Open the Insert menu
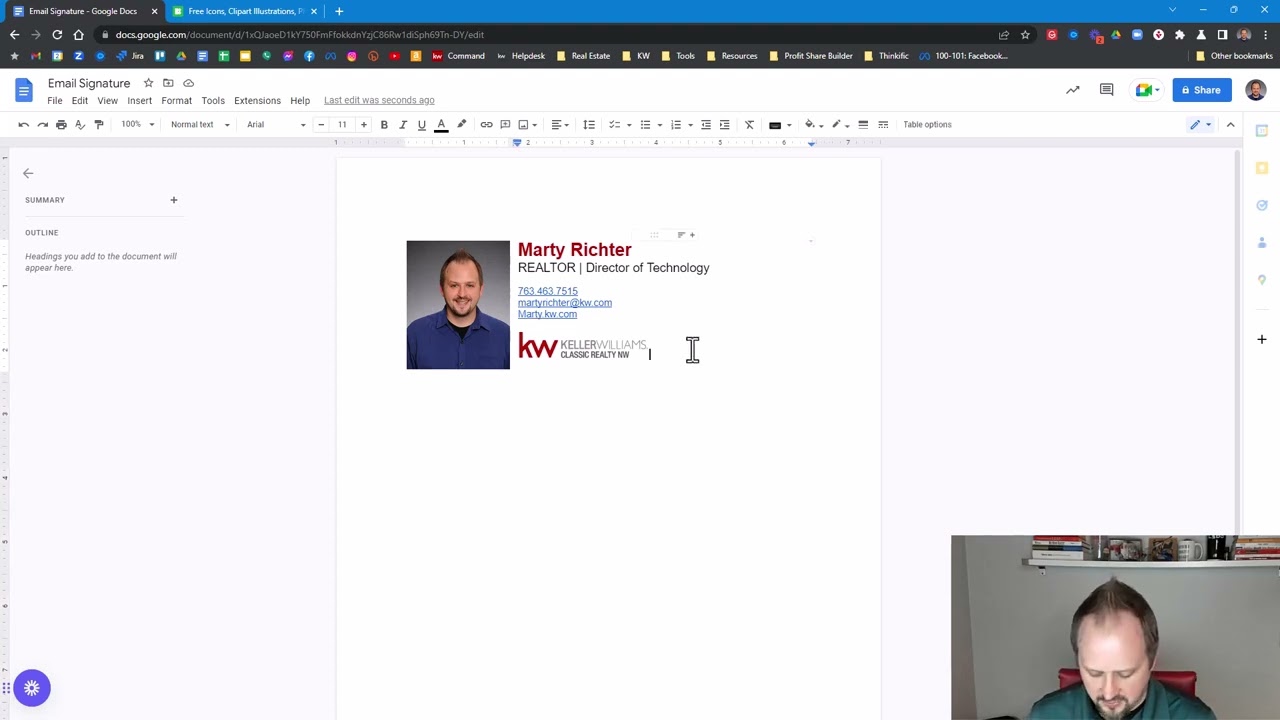The width and height of the screenshot is (1280, 720). [139, 100]
